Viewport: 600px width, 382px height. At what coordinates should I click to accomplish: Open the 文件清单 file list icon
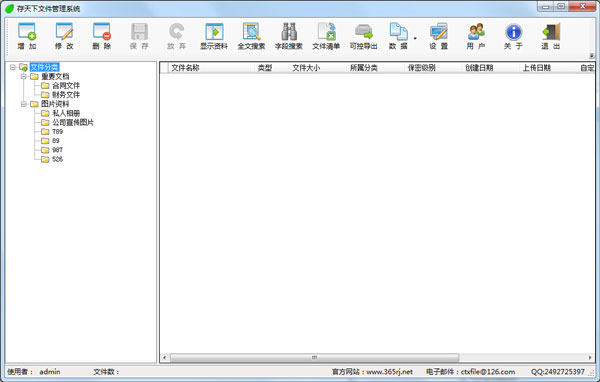tap(326, 32)
